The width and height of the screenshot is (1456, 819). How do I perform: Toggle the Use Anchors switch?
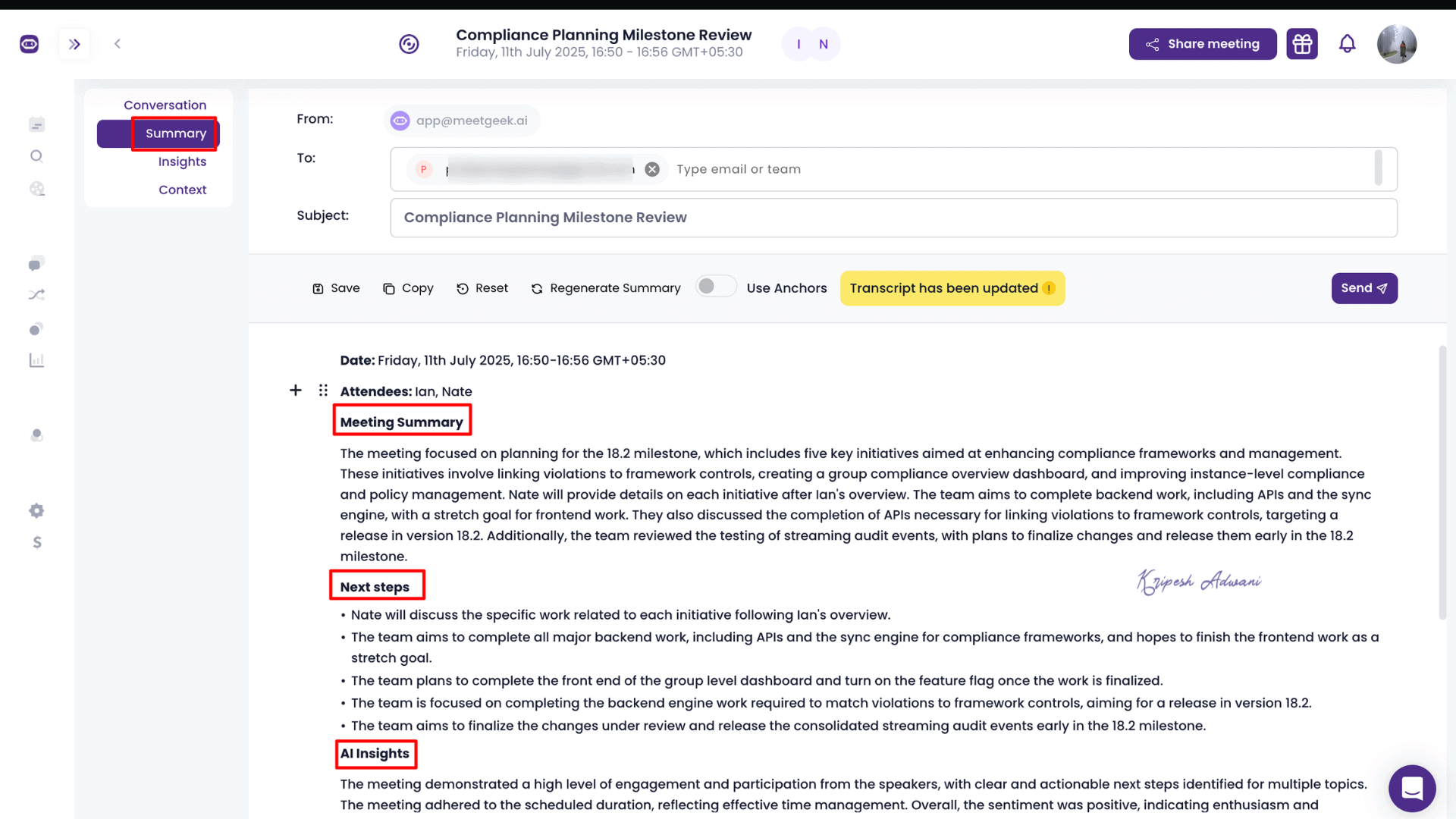click(715, 287)
